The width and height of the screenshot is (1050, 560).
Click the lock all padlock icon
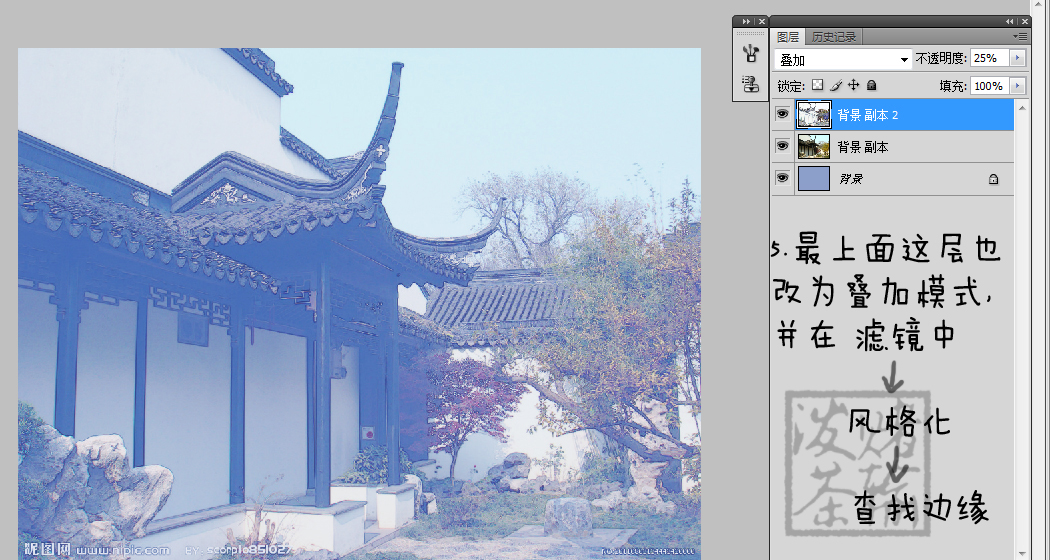pos(871,86)
